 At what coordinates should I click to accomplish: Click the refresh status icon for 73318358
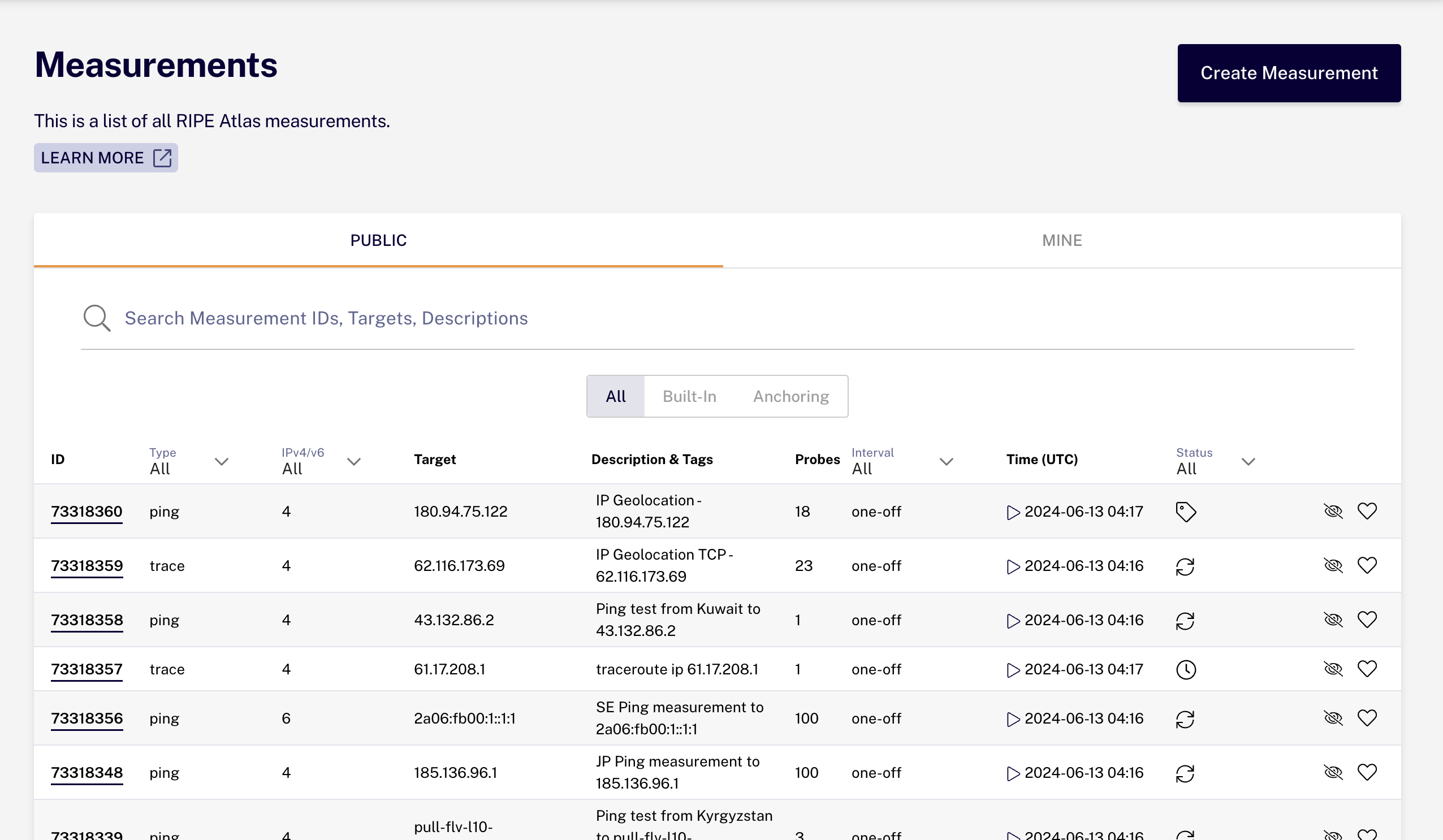(1185, 621)
